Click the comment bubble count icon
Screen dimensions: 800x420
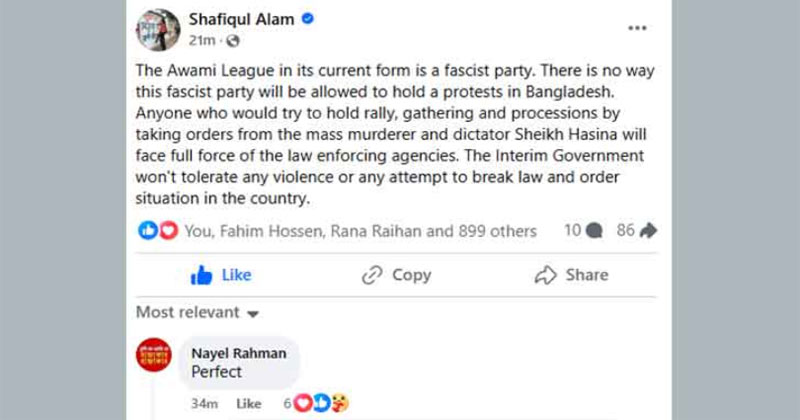(x=594, y=231)
